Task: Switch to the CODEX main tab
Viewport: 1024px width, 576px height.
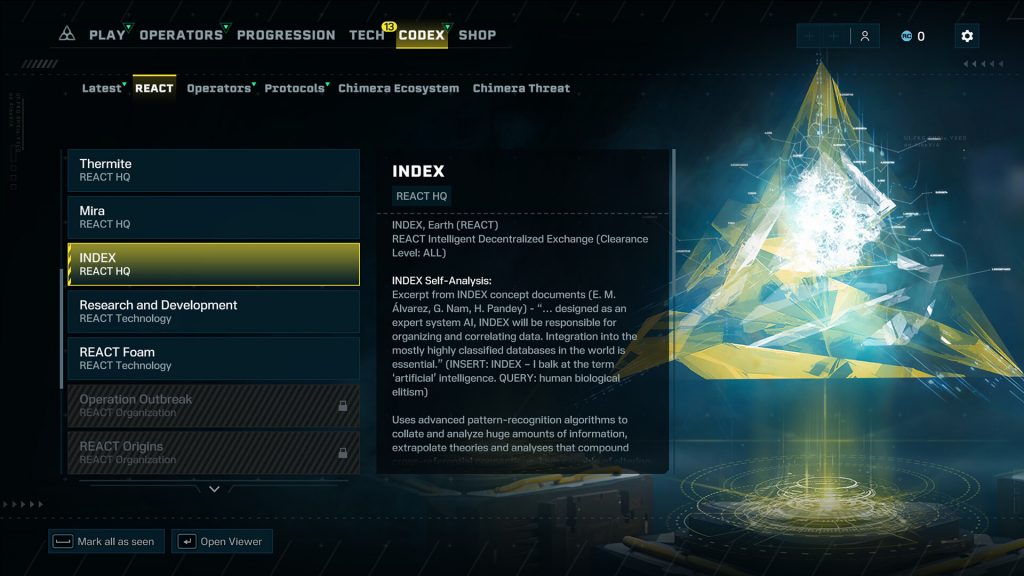Action: click(421, 35)
